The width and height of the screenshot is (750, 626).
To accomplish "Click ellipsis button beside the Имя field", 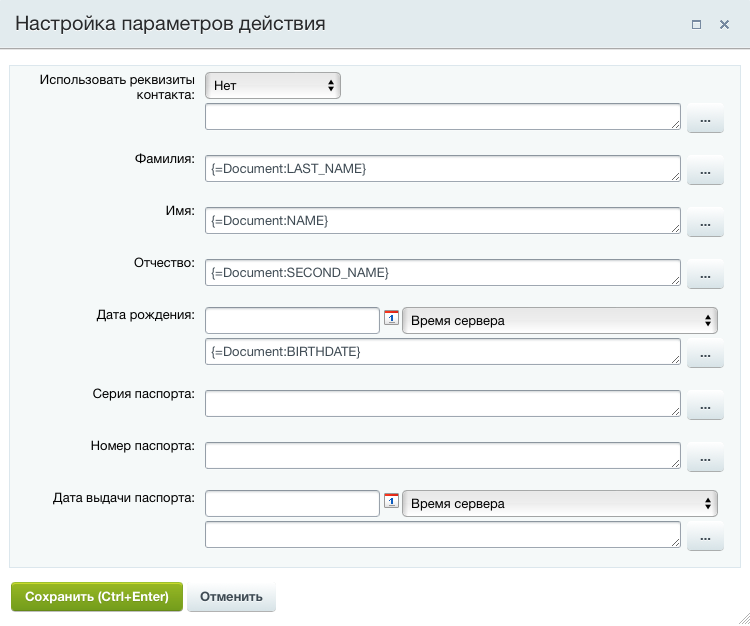I will [705, 223].
